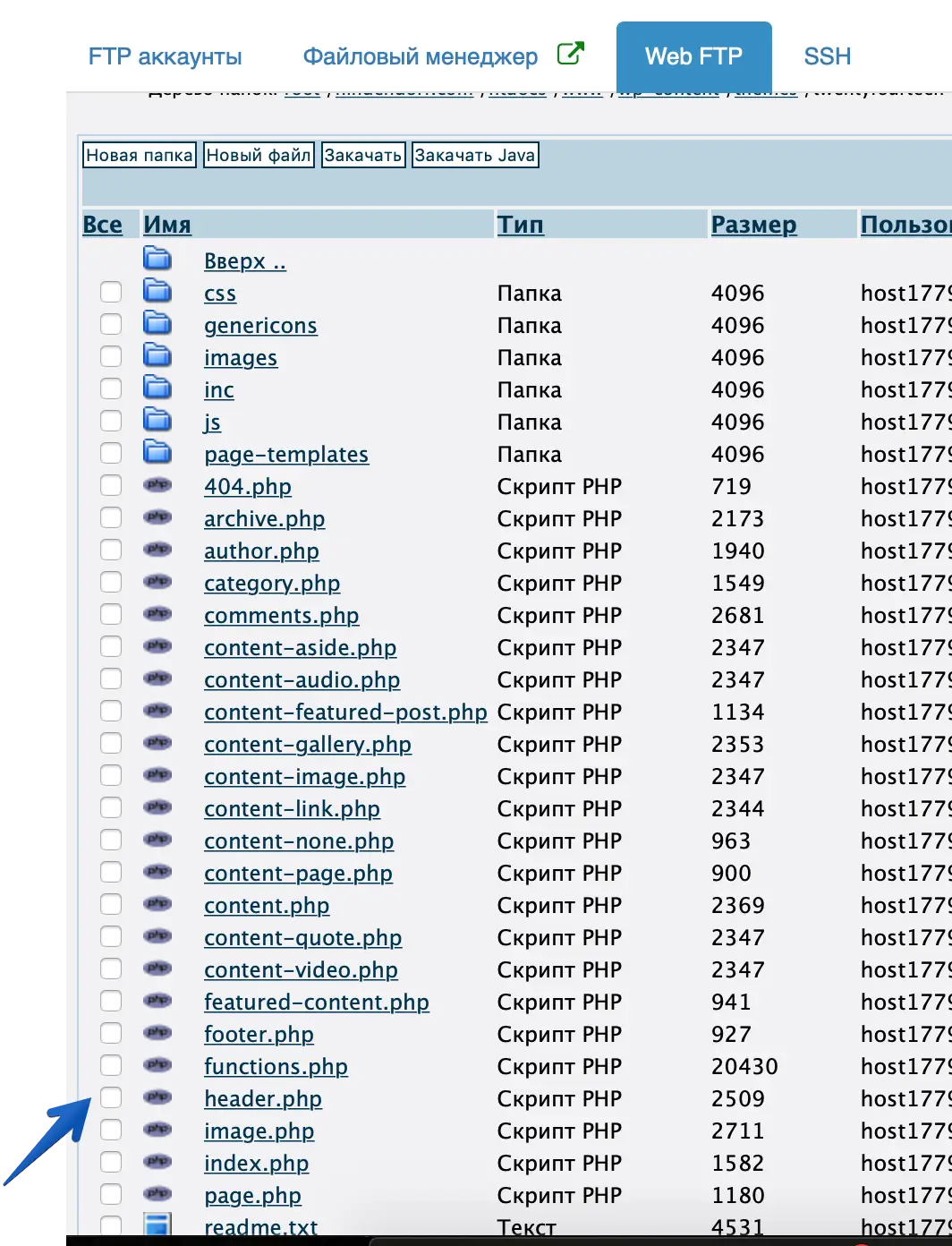Select the checkbox next to genericons folder
Screen dimensions: 952x1246
[111, 325]
